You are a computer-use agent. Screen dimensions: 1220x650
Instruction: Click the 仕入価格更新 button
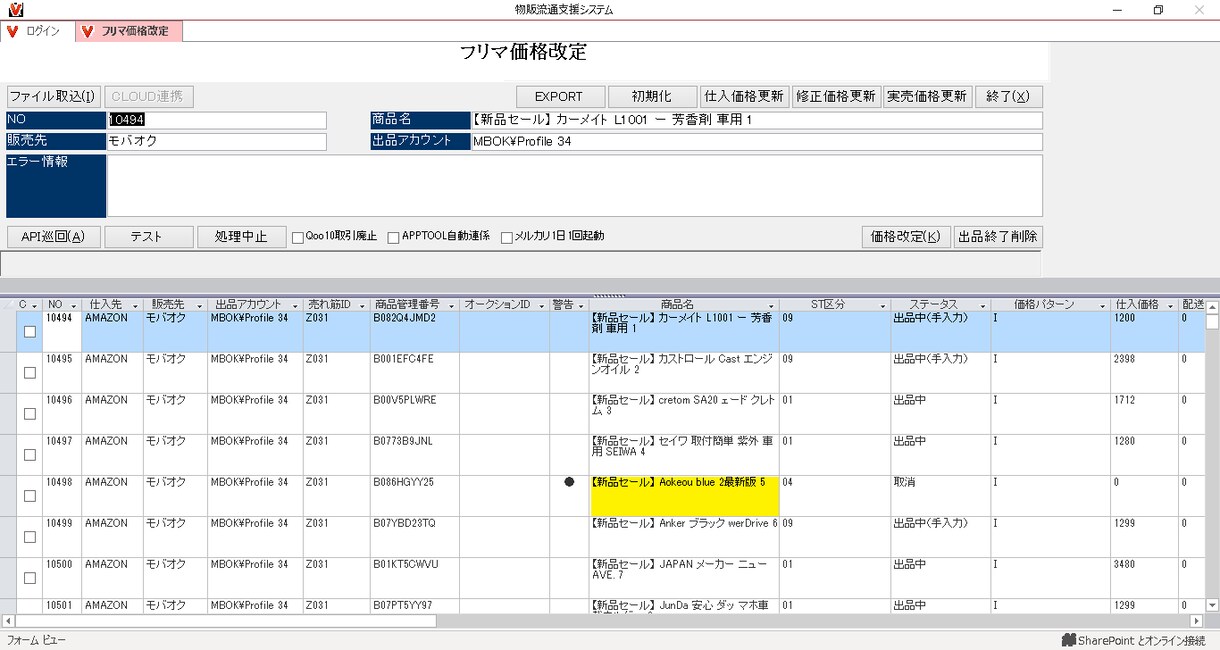(x=744, y=97)
